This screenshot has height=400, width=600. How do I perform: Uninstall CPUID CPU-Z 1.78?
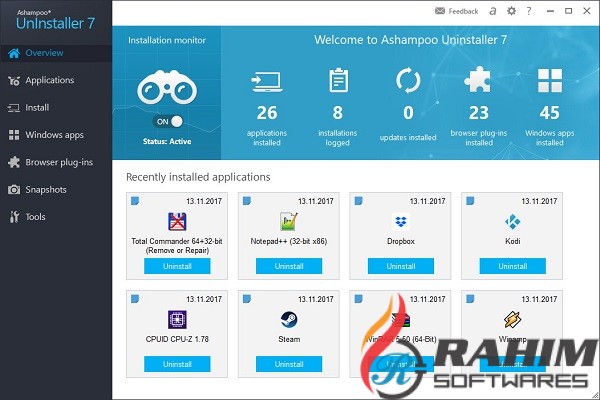click(x=177, y=364)
